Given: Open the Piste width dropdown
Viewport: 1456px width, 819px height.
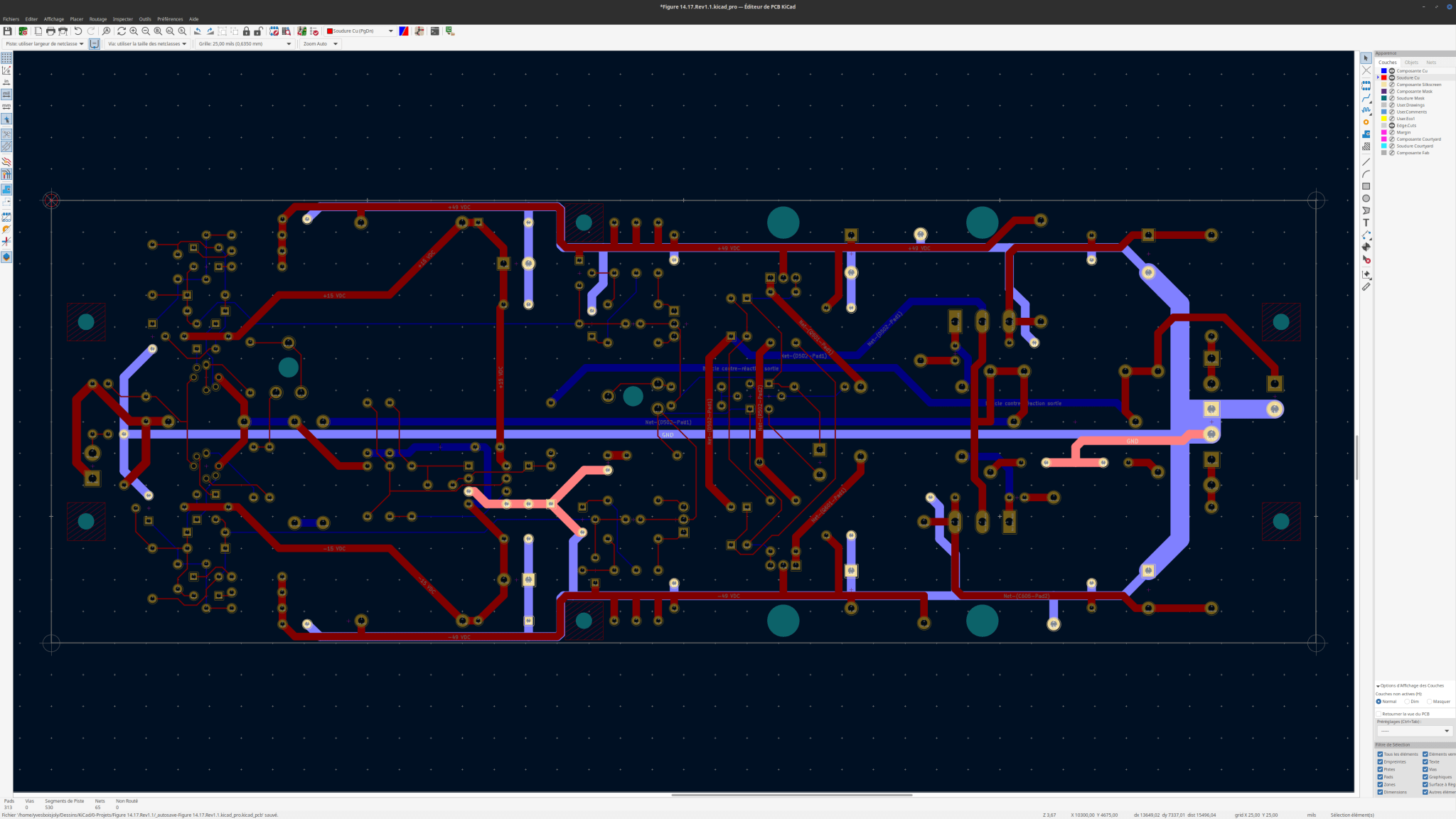Looking at the screenshot, I should pos(45,44).
